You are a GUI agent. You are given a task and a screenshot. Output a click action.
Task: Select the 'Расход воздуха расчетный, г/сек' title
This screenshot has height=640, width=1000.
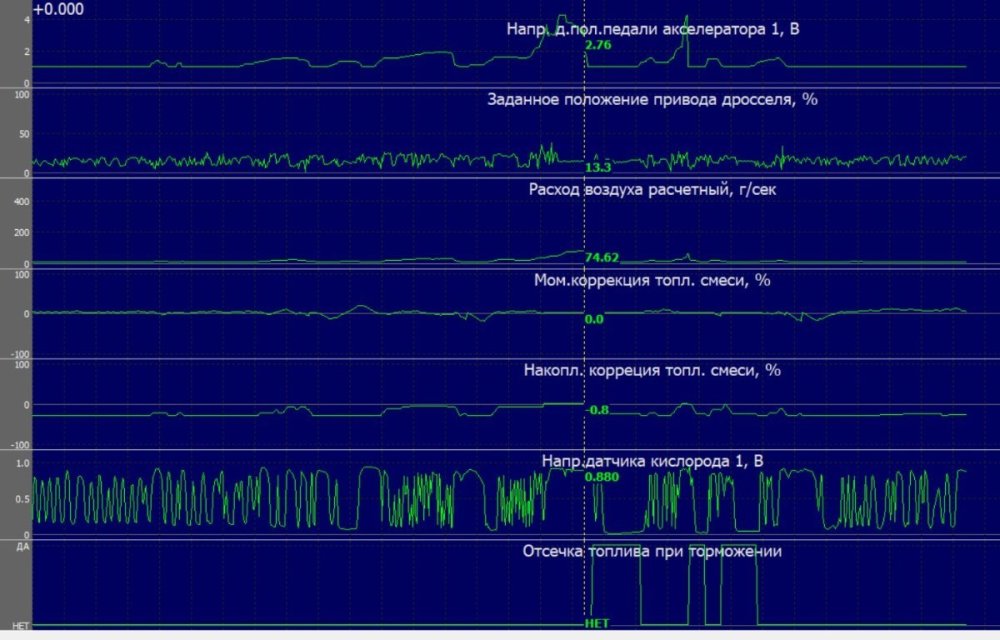[x=652, y=189]
